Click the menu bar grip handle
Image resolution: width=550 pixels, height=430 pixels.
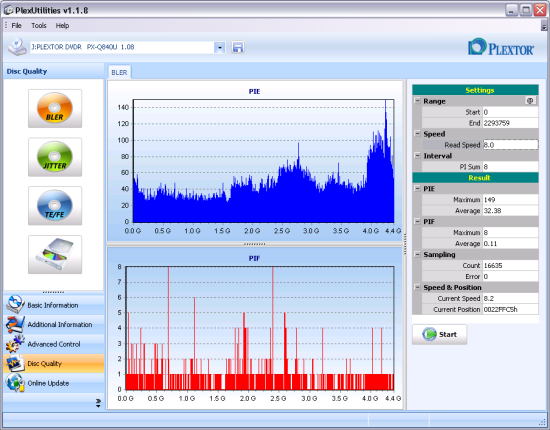point(6,25)
